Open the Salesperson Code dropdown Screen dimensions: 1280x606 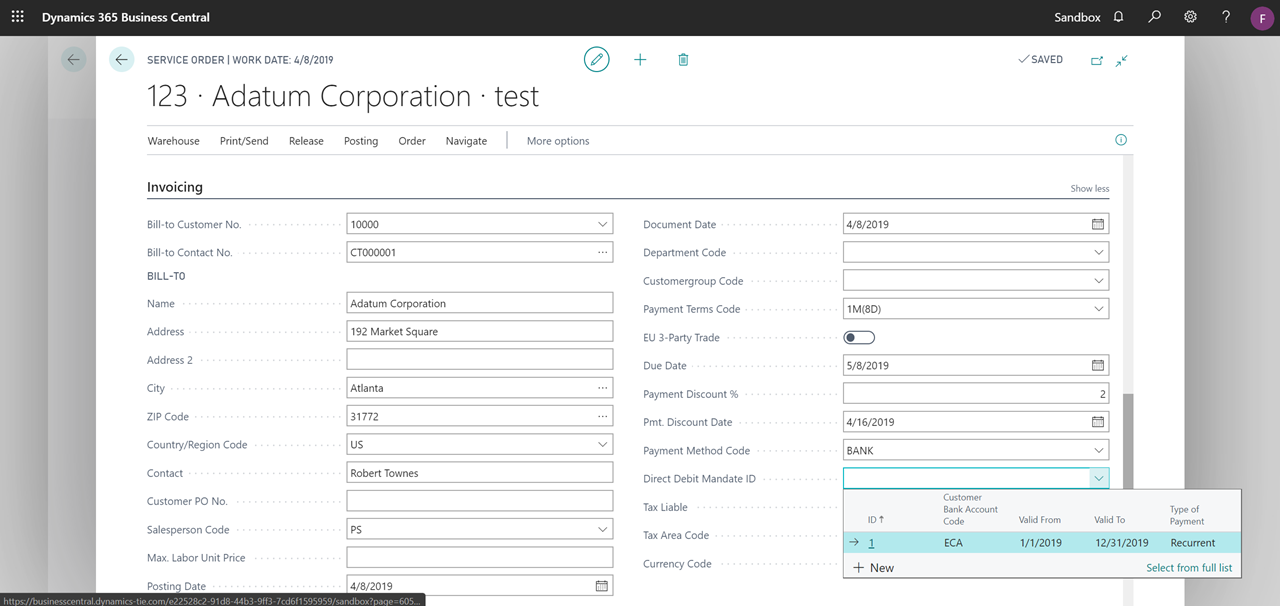(602, 530)
